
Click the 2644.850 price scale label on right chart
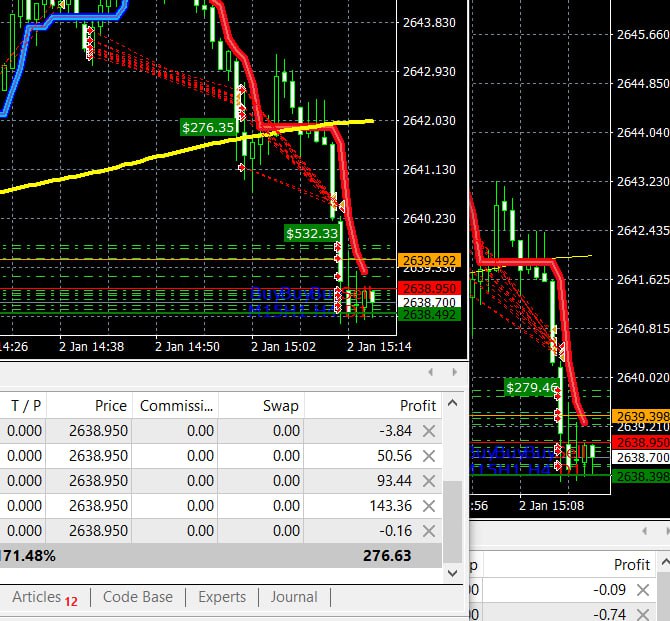(643, 83)
